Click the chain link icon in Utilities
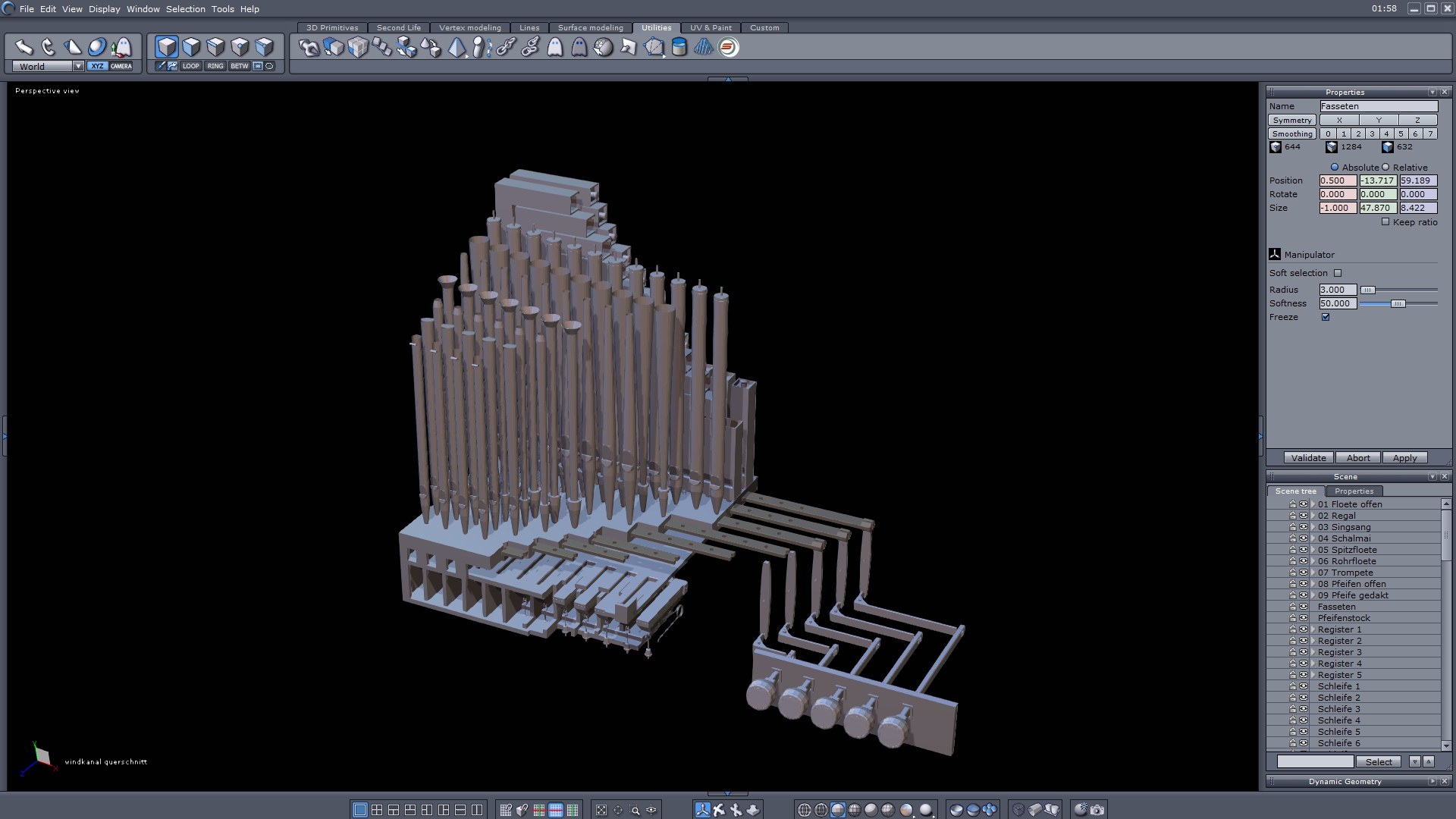 [x=506, y=47]
